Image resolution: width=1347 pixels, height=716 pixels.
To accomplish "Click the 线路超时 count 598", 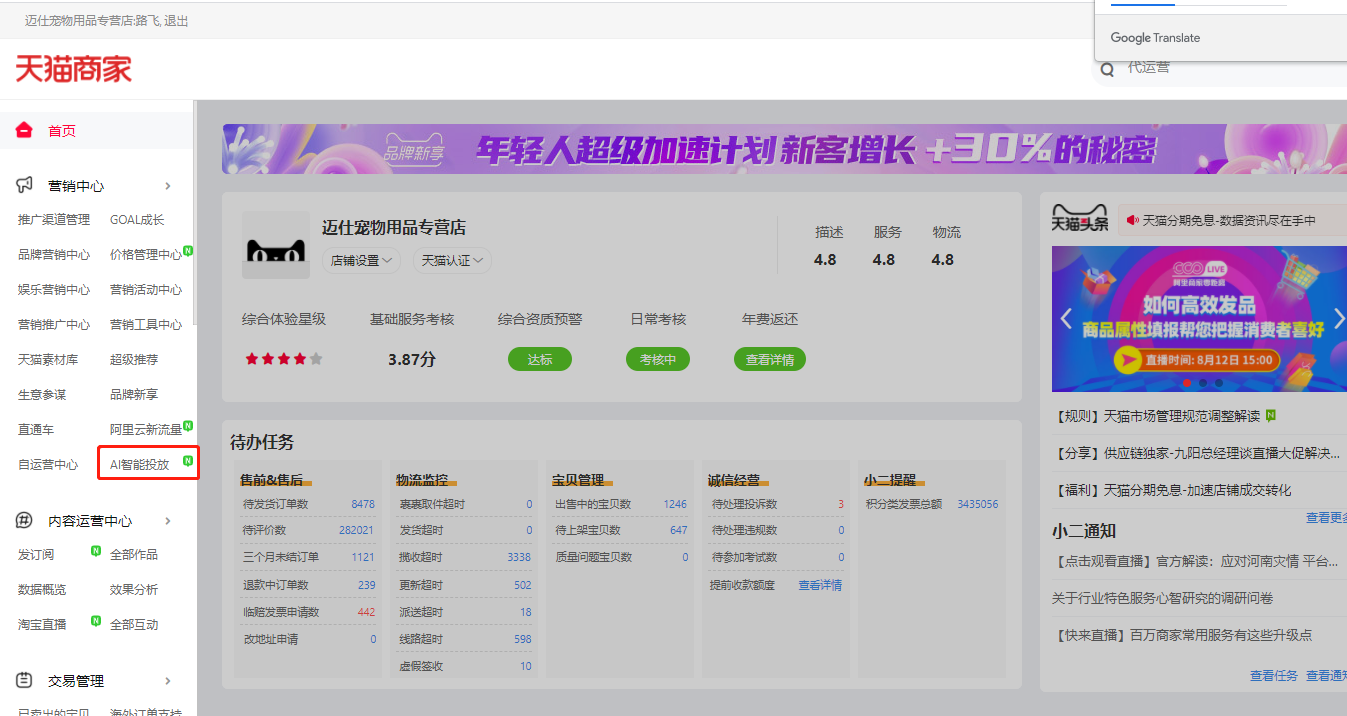I will click(523, 639).
